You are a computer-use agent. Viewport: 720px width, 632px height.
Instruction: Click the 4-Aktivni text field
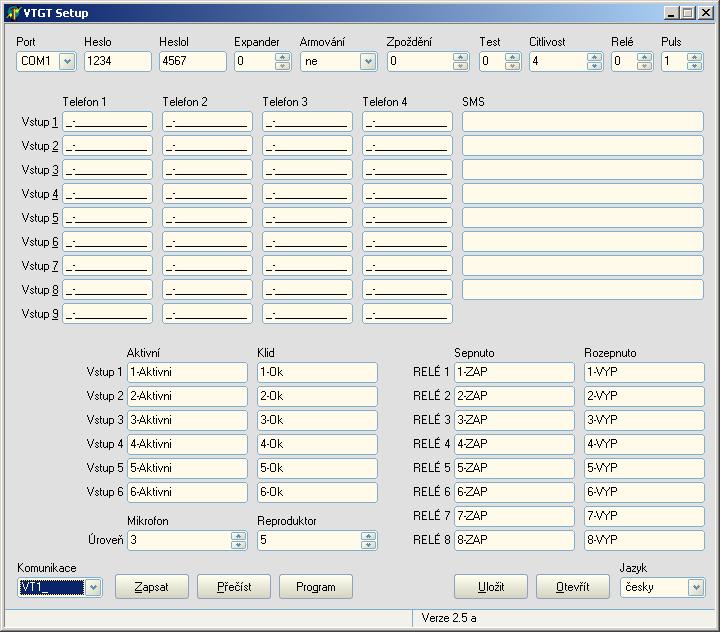(187, 444)
